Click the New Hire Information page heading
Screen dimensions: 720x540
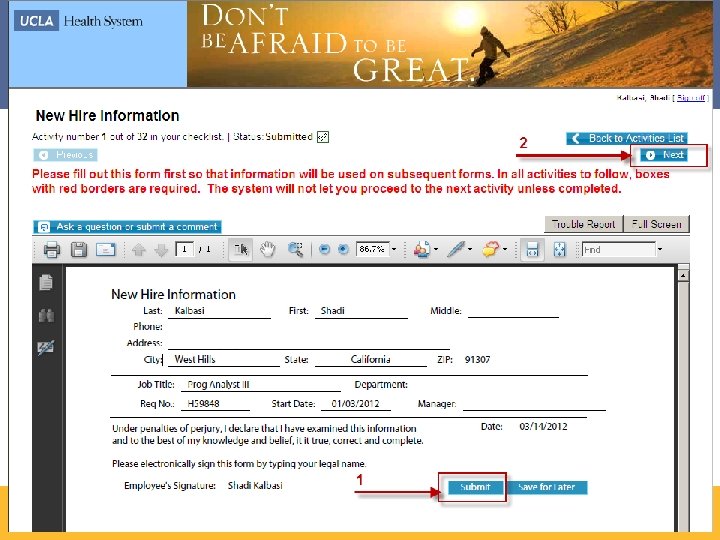(x=107, y=116)
